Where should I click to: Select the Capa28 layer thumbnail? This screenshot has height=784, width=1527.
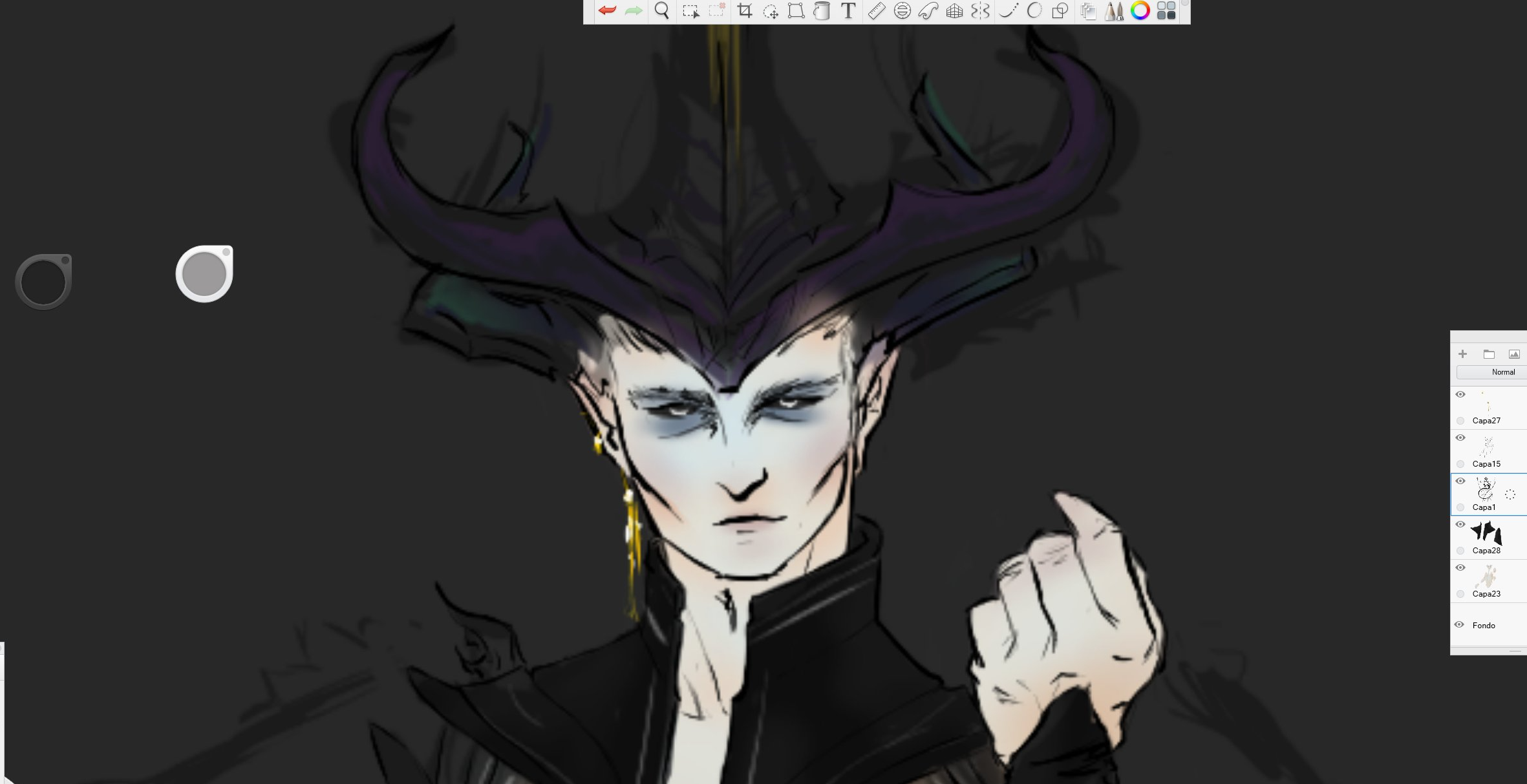click(x=1486, y=533)
